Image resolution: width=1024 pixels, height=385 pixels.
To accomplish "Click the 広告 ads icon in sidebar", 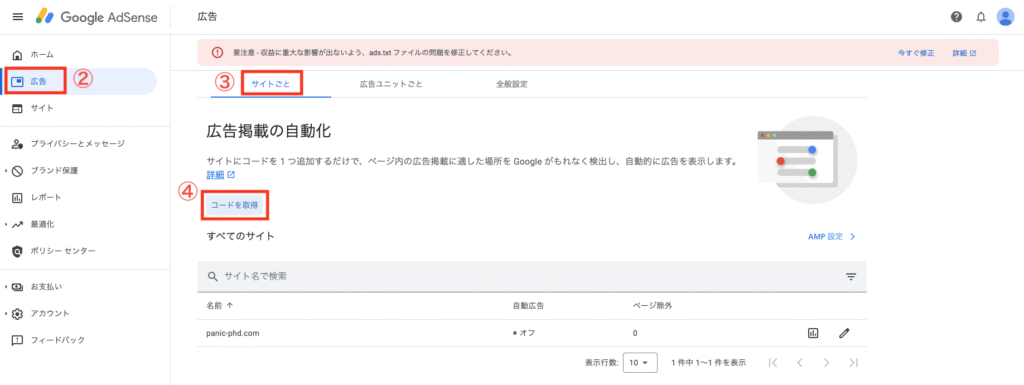I will (18, 82).
